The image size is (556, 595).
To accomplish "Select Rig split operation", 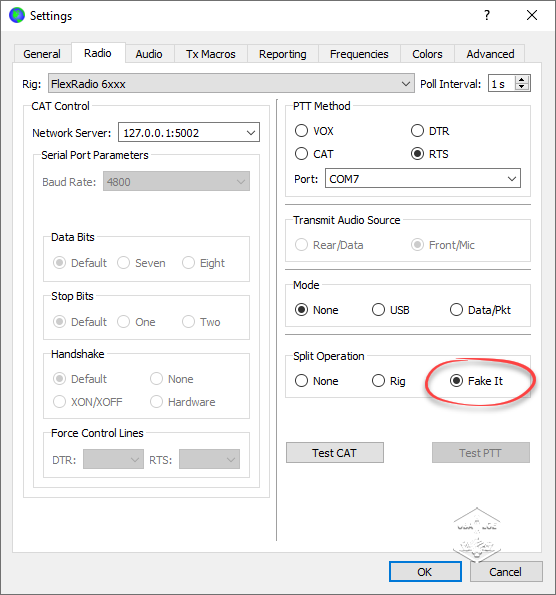I will 389,381.
